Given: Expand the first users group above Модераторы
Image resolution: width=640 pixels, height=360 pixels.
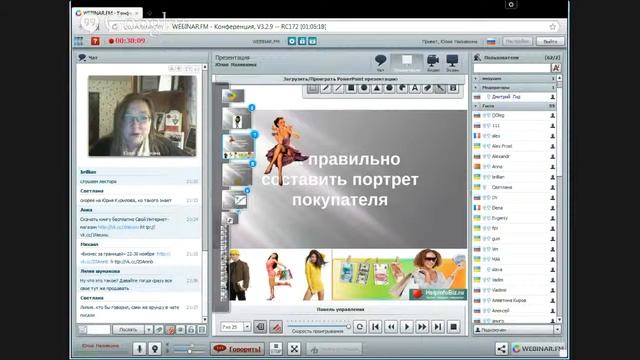Looking at the screenshot, I should tap(476, 78).
